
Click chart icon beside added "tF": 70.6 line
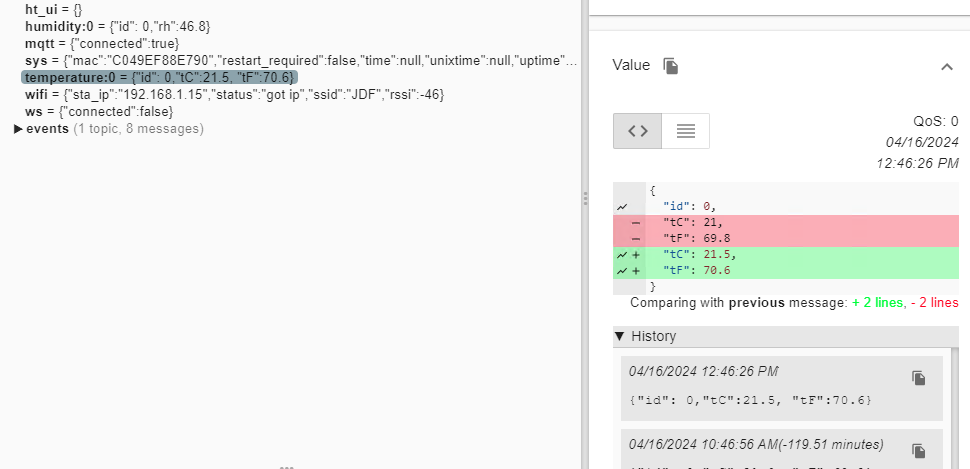point(622,271)
